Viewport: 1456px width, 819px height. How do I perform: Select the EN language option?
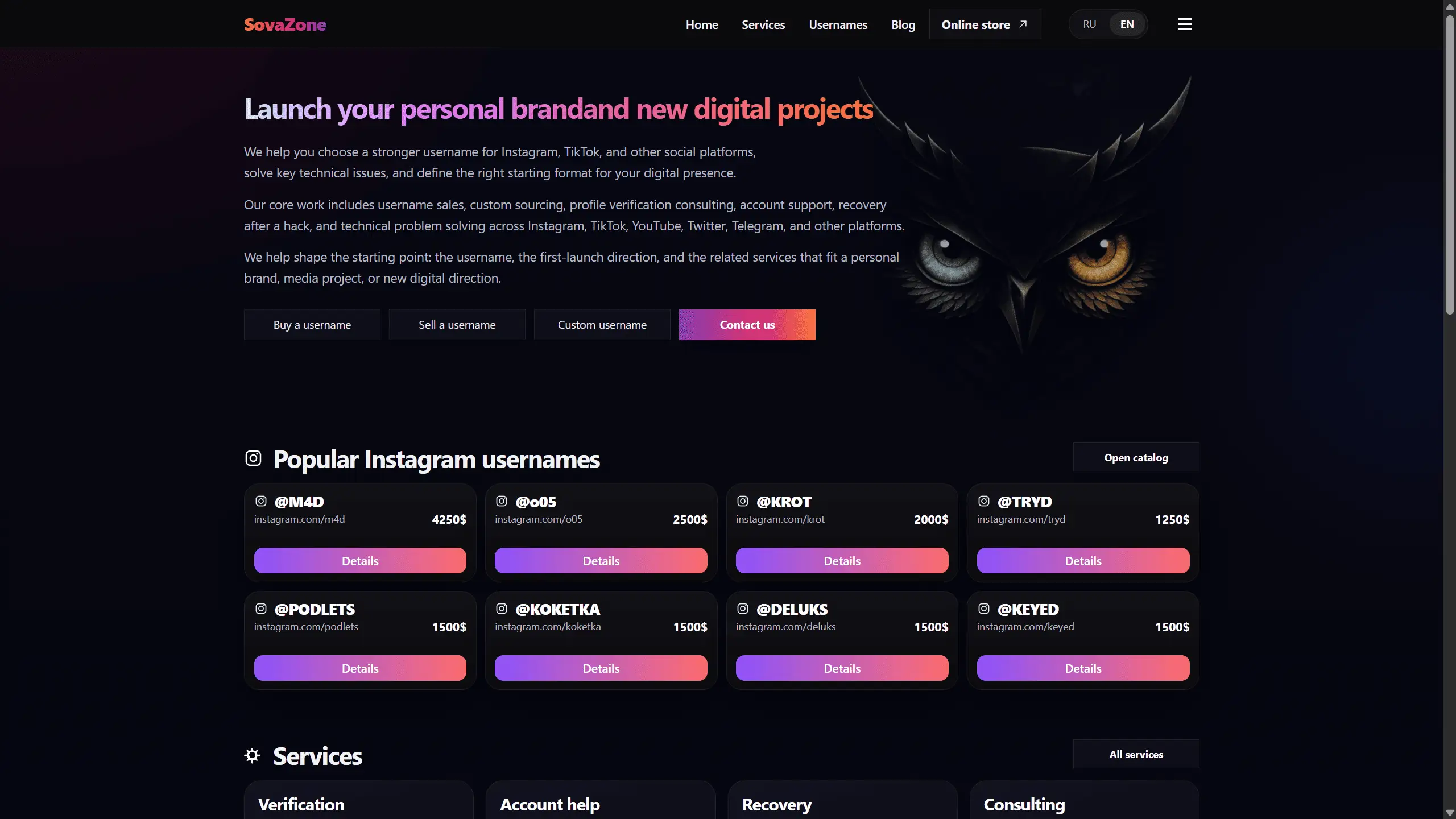(1127, 24)
